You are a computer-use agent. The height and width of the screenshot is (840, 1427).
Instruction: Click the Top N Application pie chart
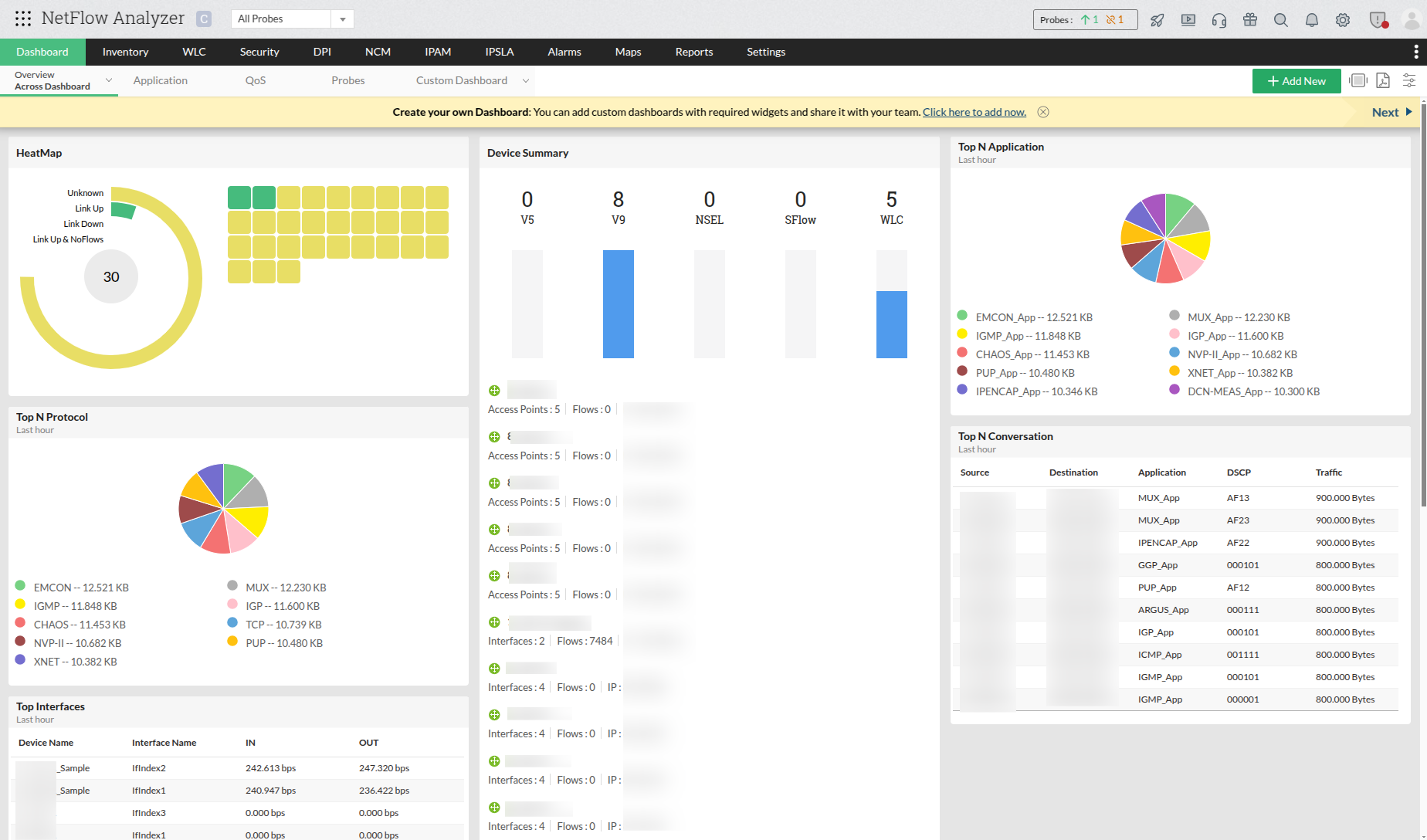click(1165, 239)
